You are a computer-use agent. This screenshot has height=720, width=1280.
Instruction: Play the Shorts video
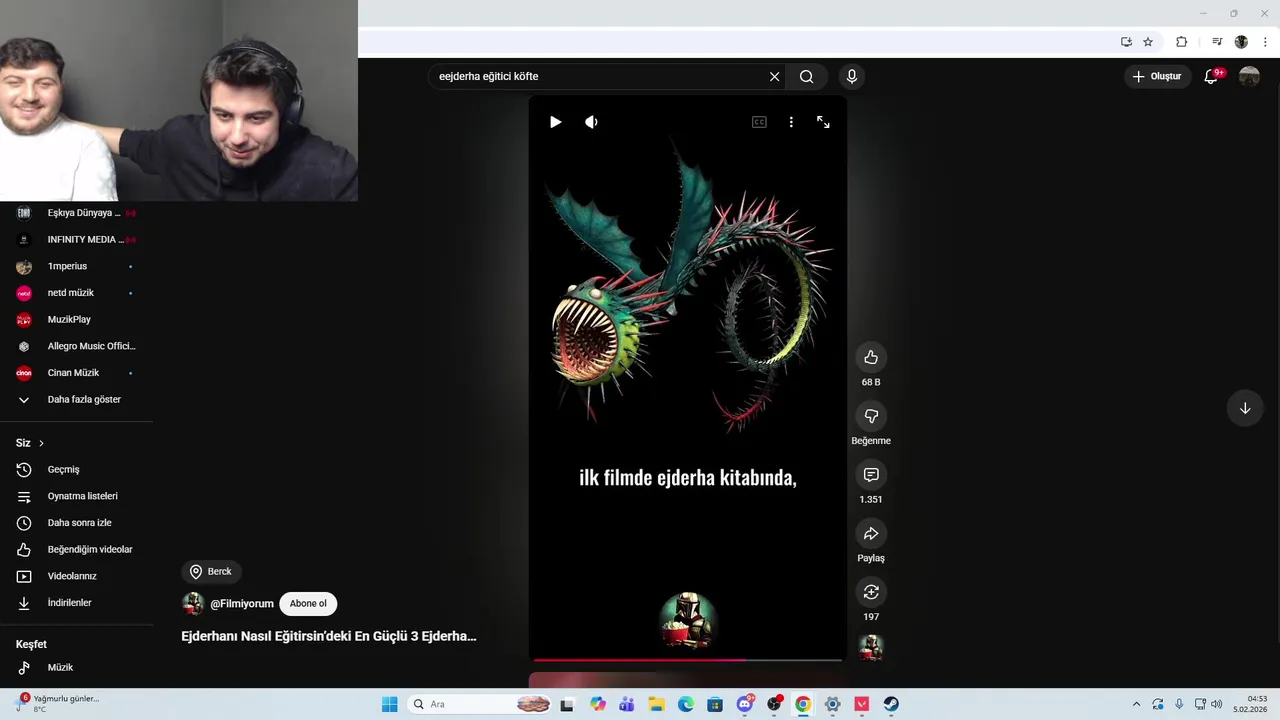(x=556, y=122)
